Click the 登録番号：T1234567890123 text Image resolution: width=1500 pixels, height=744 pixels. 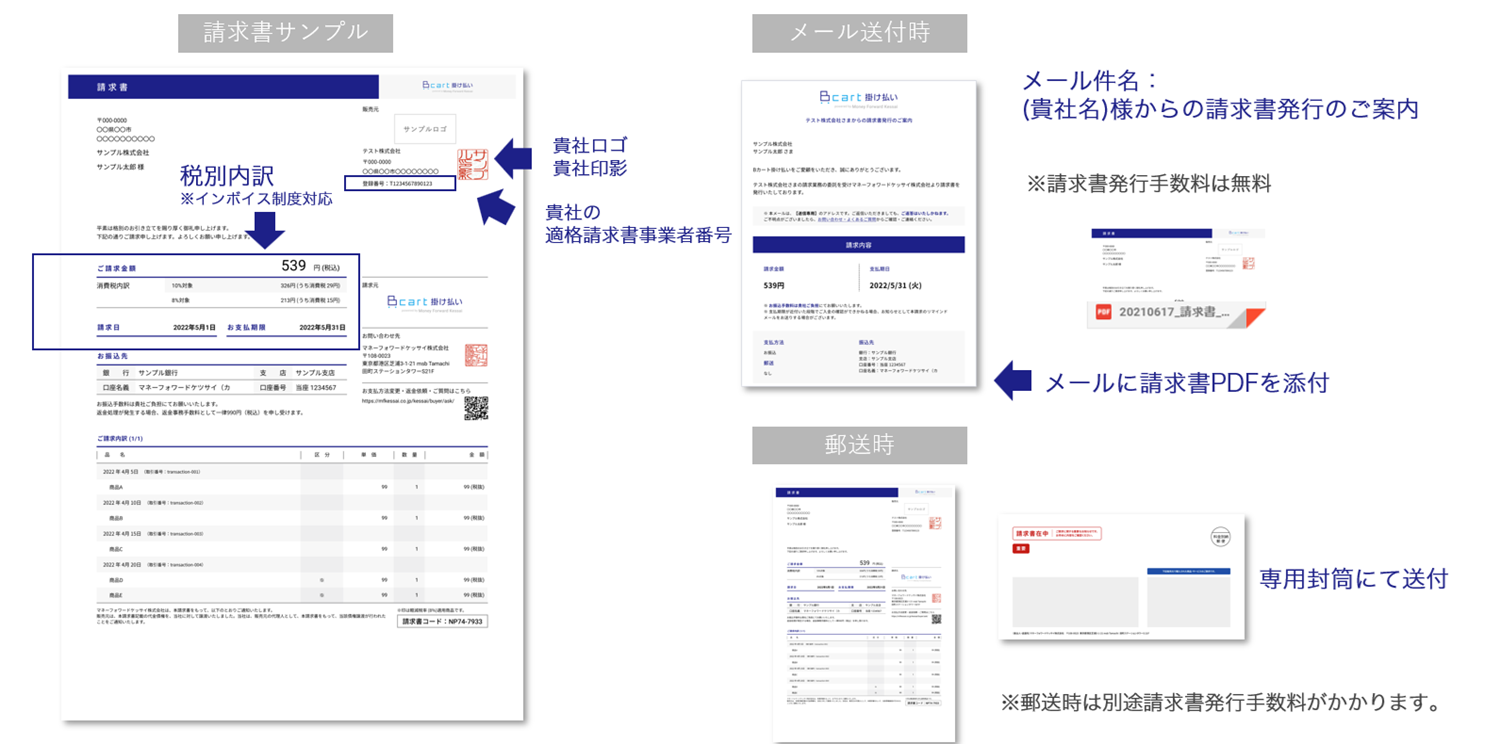tap(398, 184)
